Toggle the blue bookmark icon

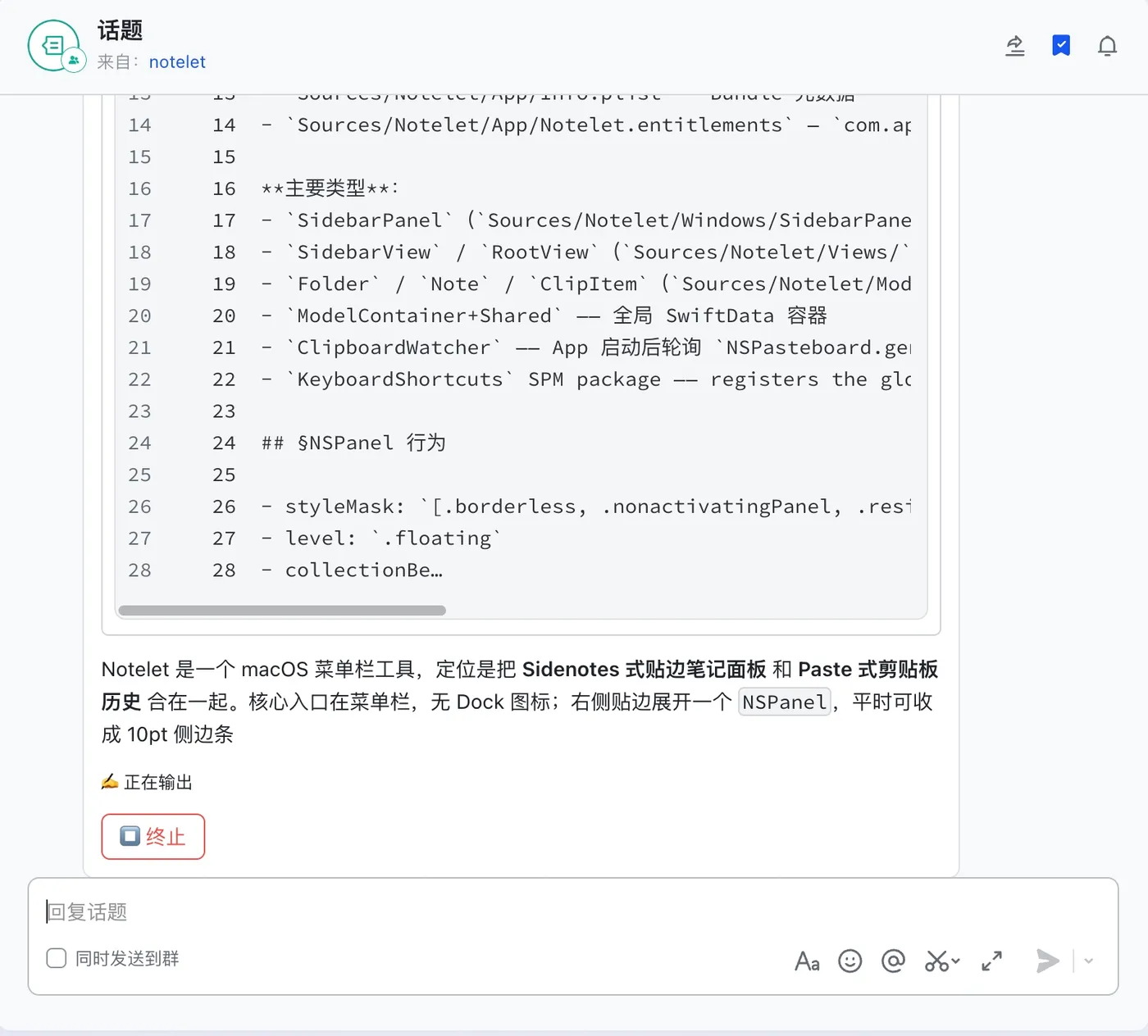coord(1061,46)
